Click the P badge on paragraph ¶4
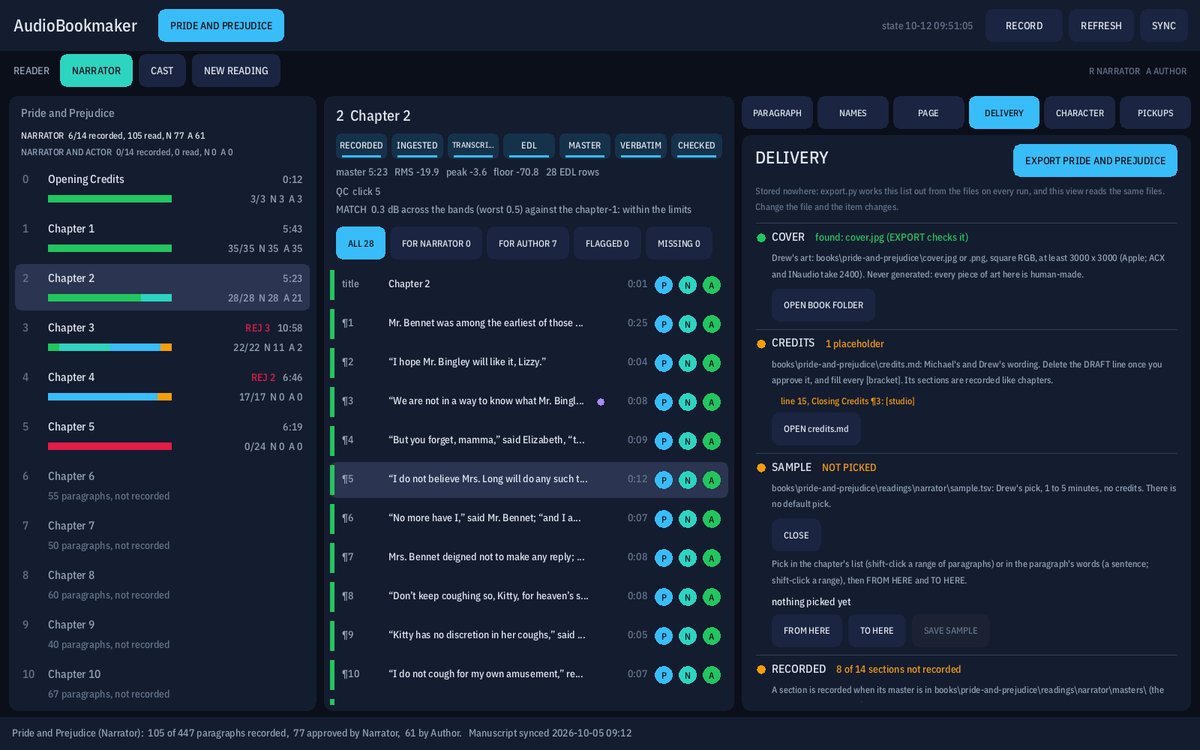The image size is (1200, 750). click(x=663, y=441)
